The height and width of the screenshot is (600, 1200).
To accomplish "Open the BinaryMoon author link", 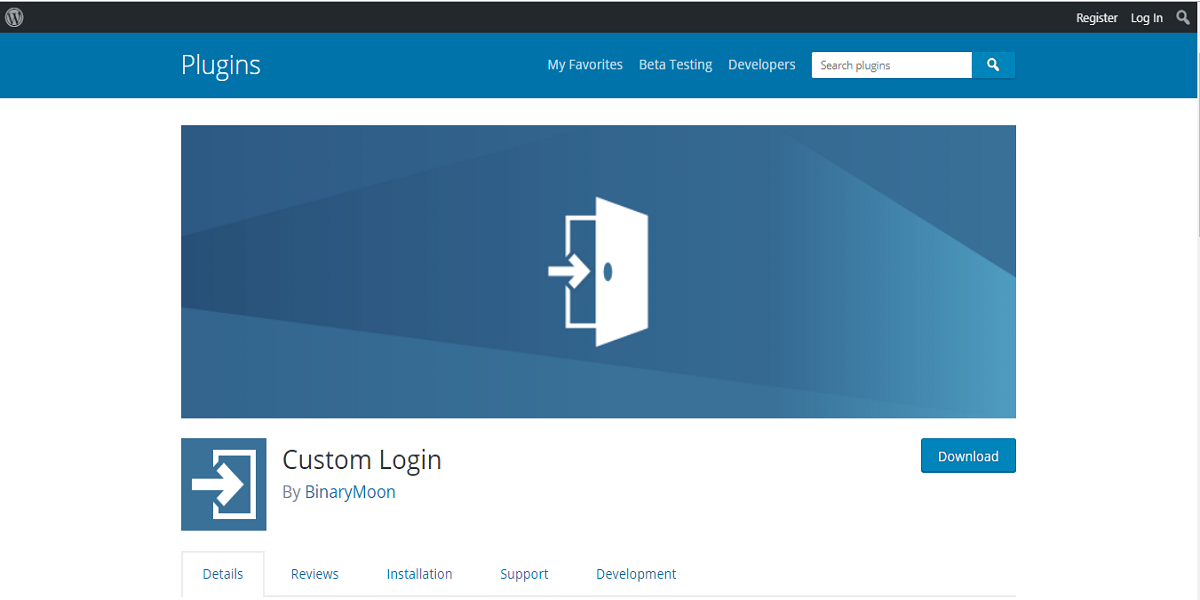I will point(350,492).
